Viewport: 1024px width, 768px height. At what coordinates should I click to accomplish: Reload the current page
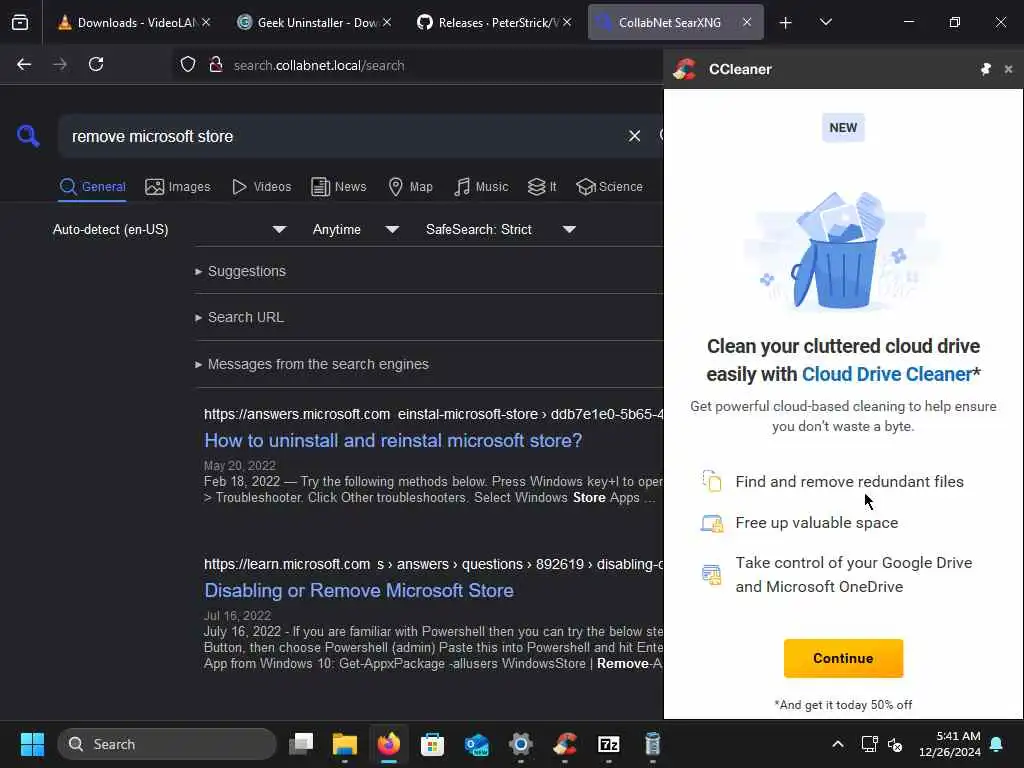pyautogui.click(x=96, y=65)
